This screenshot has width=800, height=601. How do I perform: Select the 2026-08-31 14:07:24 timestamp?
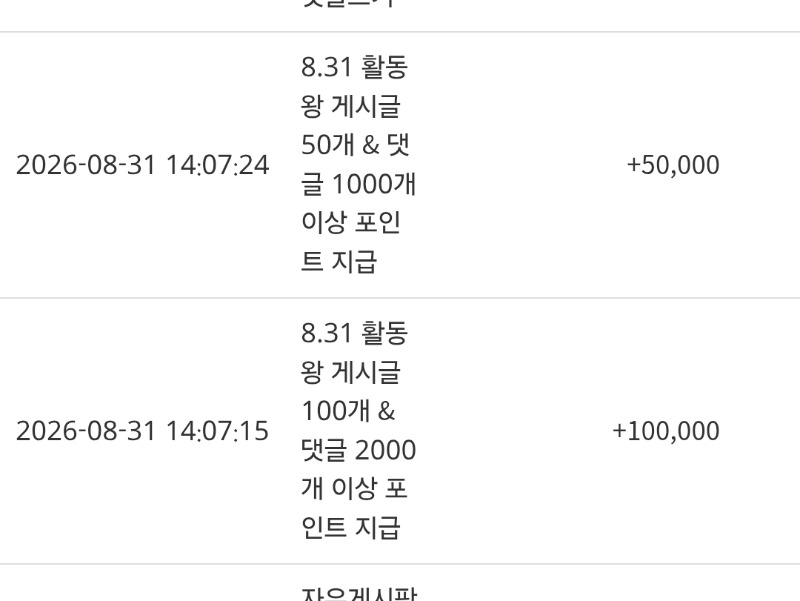(x=142, y=165)
